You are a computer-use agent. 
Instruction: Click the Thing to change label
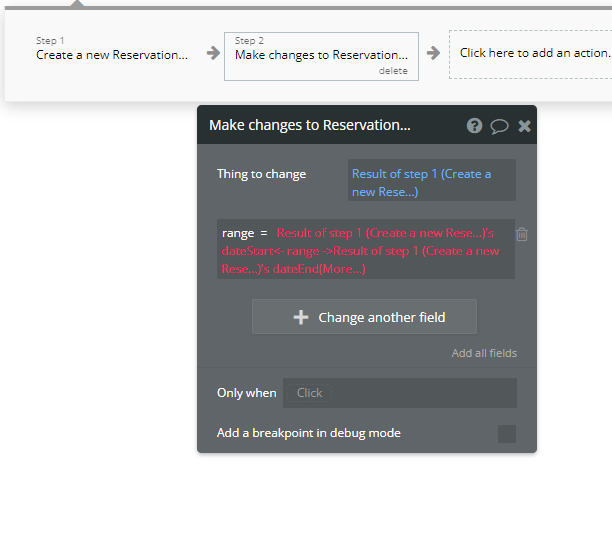261,174
